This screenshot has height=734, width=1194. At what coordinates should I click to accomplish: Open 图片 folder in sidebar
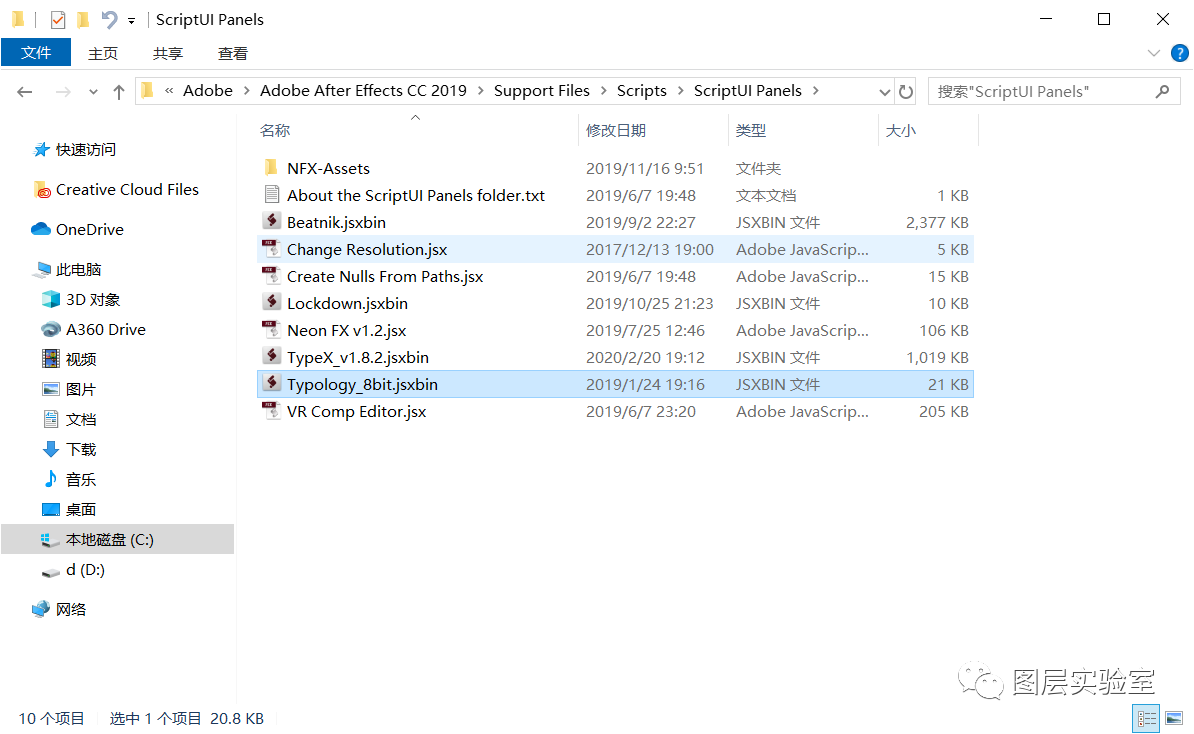coord(80,389)
